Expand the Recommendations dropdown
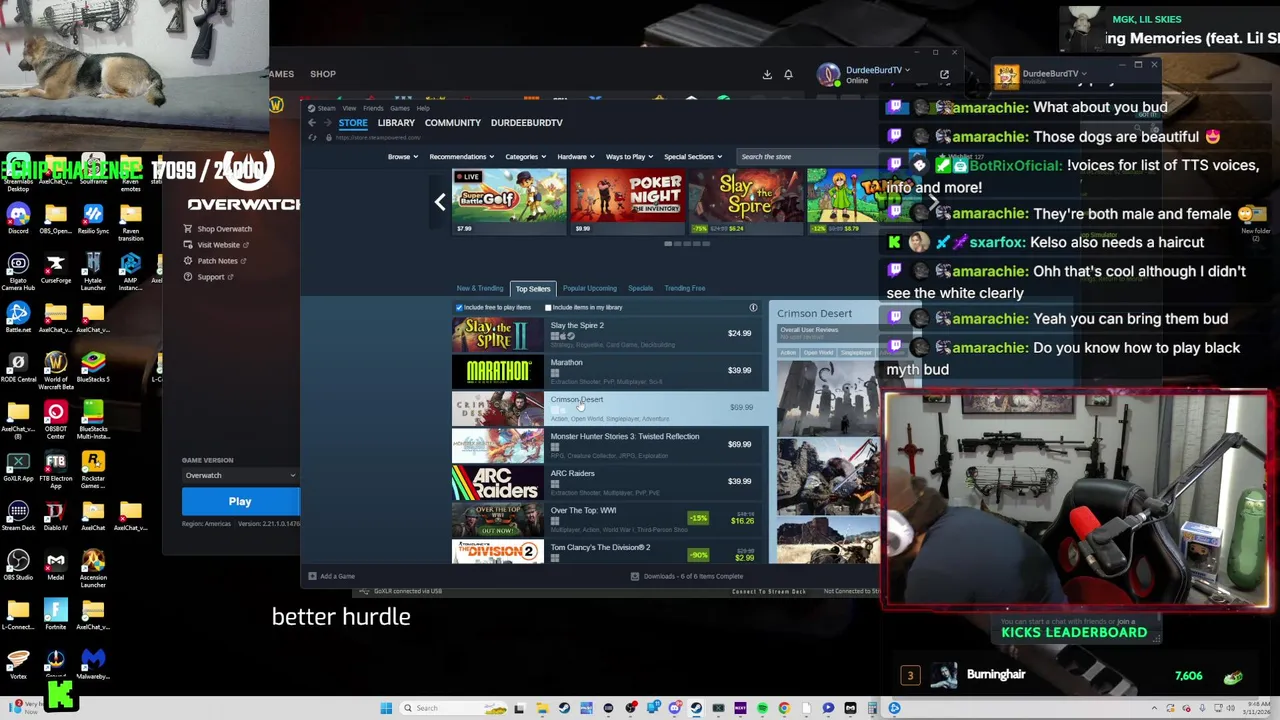The width and height of the screenshot is (1280, 720). coord(461,156)
